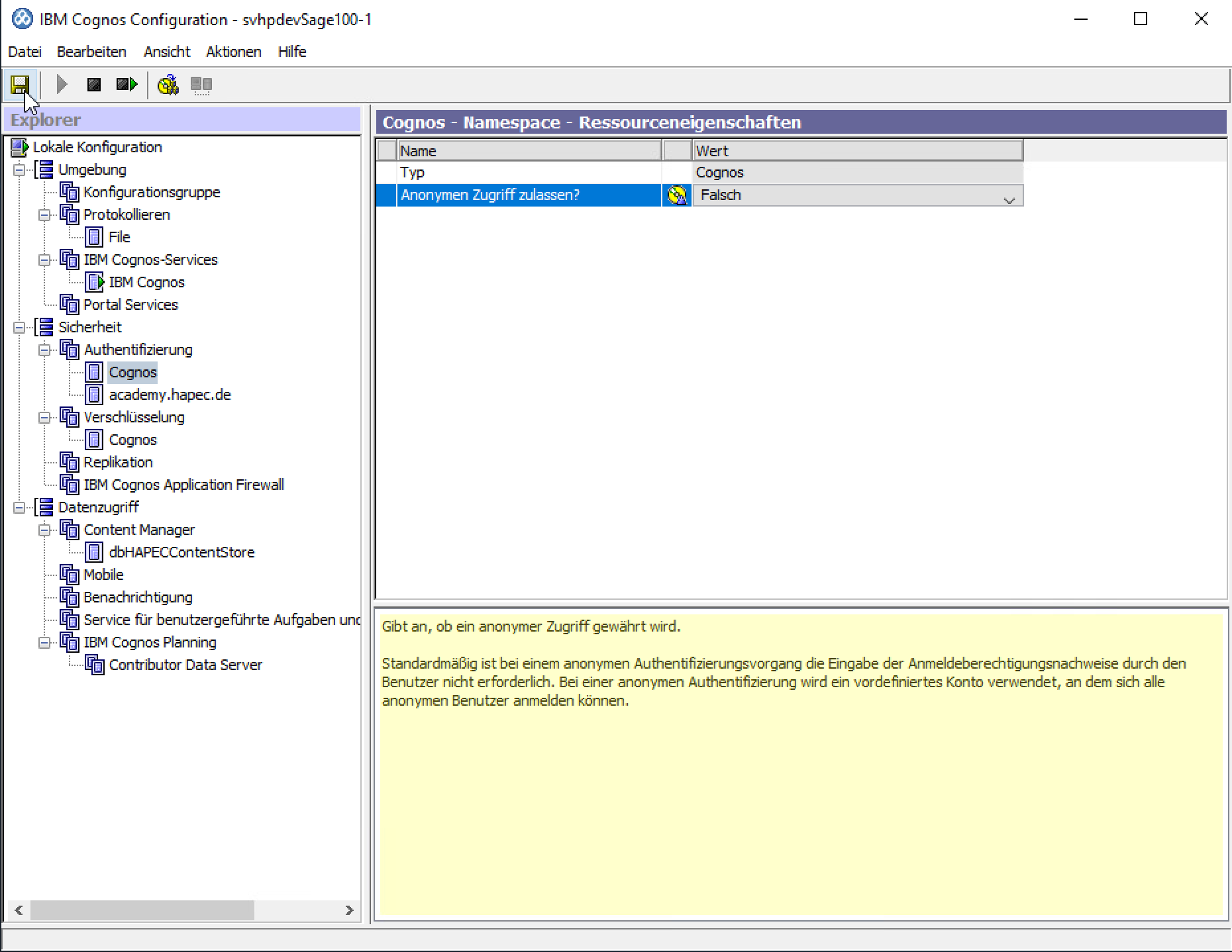Click the IBM Cognos service node icon

95,282
